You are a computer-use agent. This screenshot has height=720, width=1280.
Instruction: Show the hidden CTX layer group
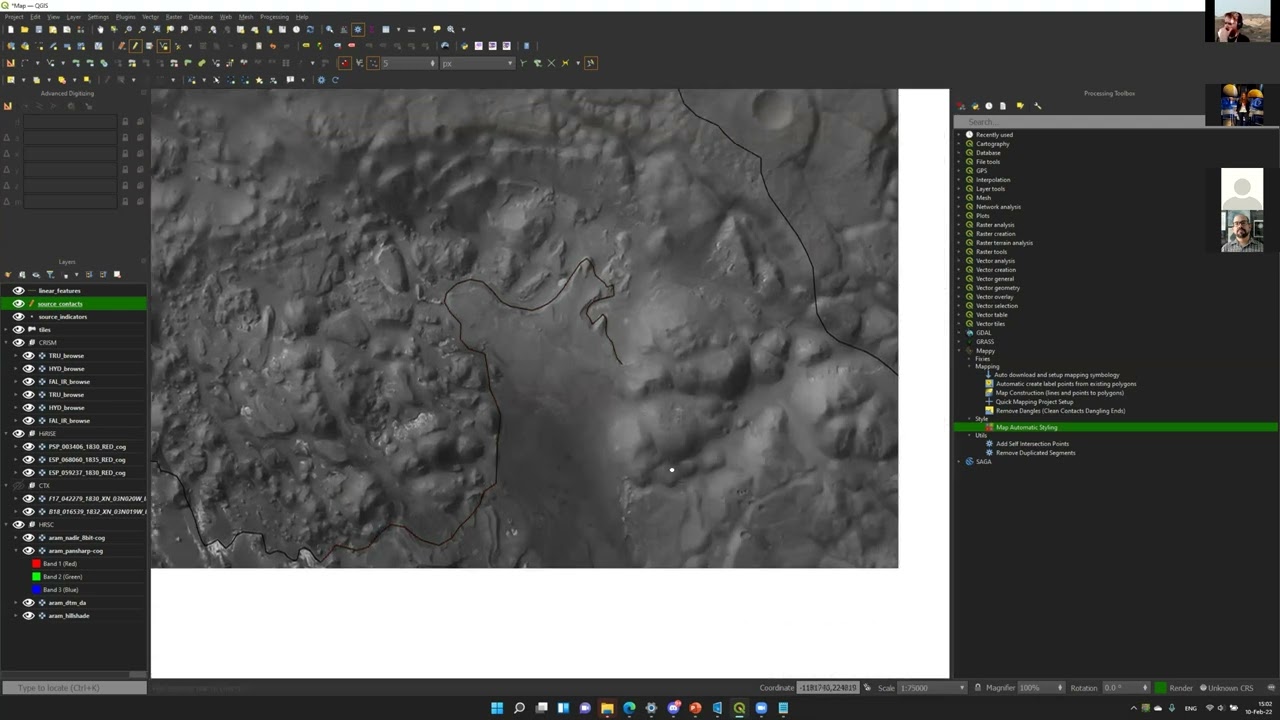(18, 486)
